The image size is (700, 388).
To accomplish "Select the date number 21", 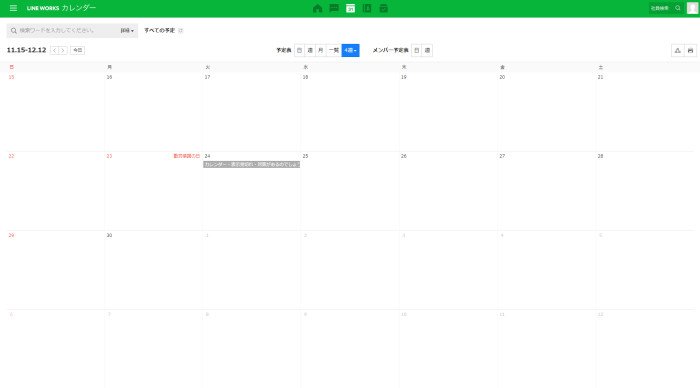I will pyautogui.click(x=600, y=77).
